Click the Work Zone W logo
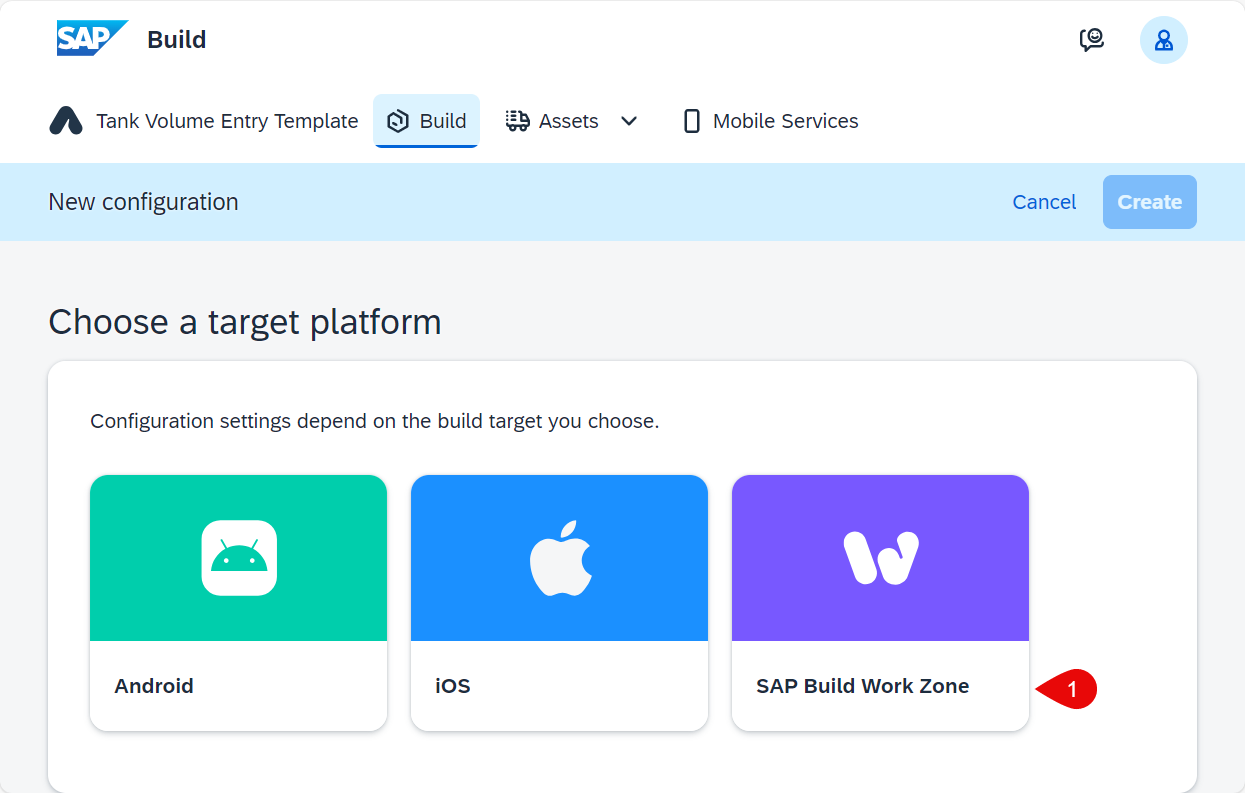1245x793 pixels. (x=881, y=558)
